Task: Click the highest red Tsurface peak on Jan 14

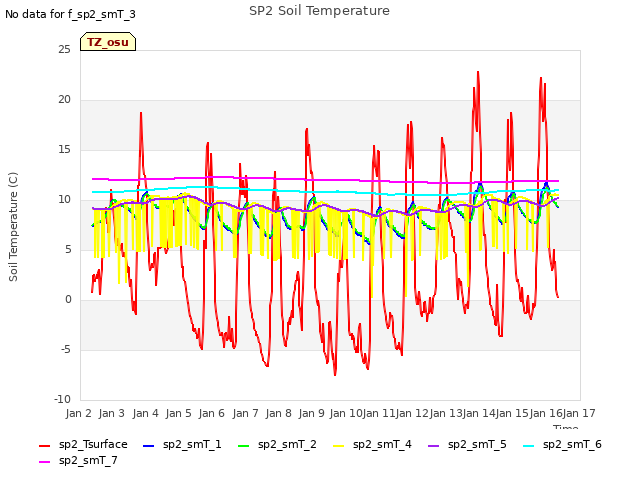Action: (x=478, y=72)
